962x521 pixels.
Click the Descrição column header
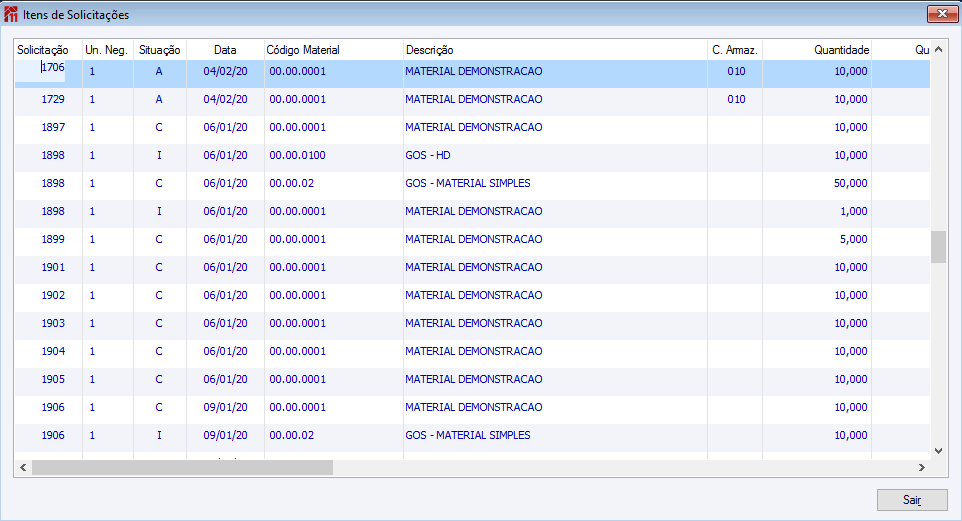click(555, 50)
